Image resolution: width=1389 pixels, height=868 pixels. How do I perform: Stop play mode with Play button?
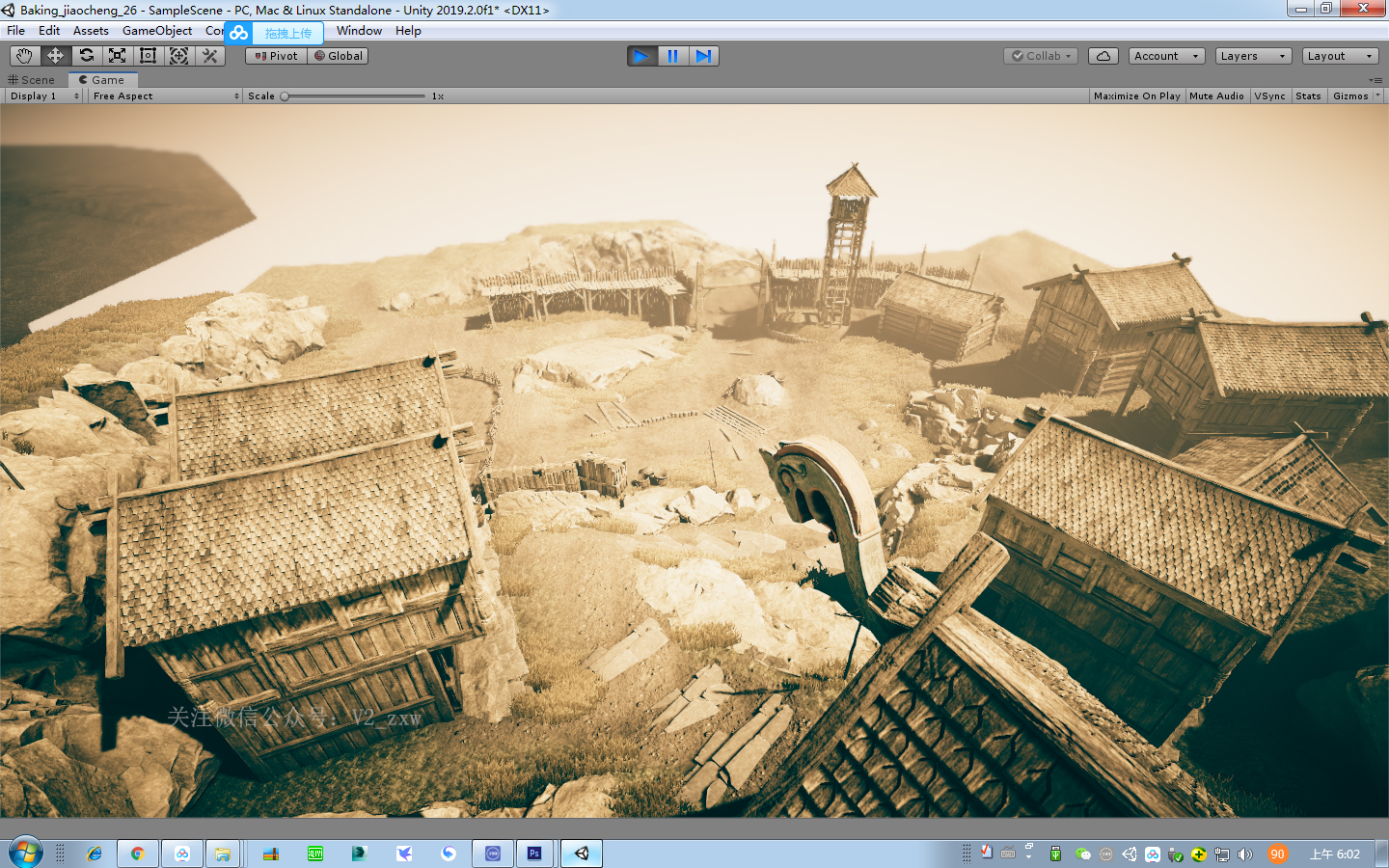click(x=641, y=56)
